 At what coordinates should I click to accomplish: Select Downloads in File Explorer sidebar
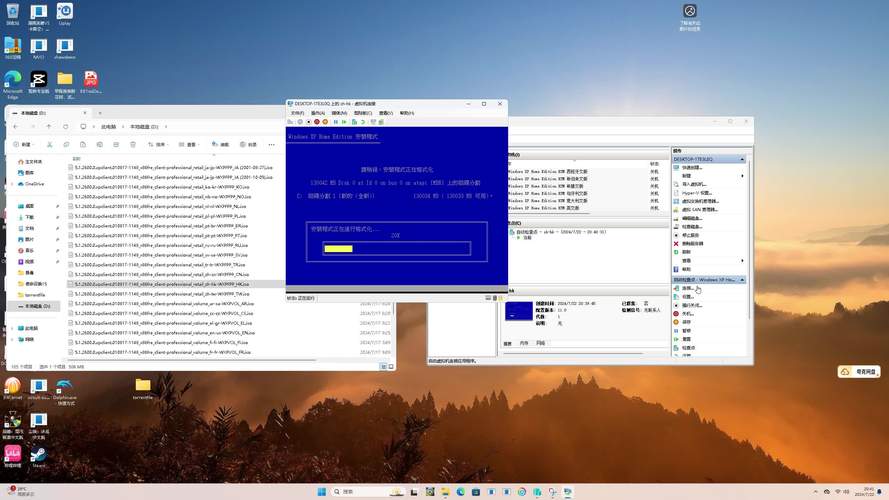tap(29, 217)
